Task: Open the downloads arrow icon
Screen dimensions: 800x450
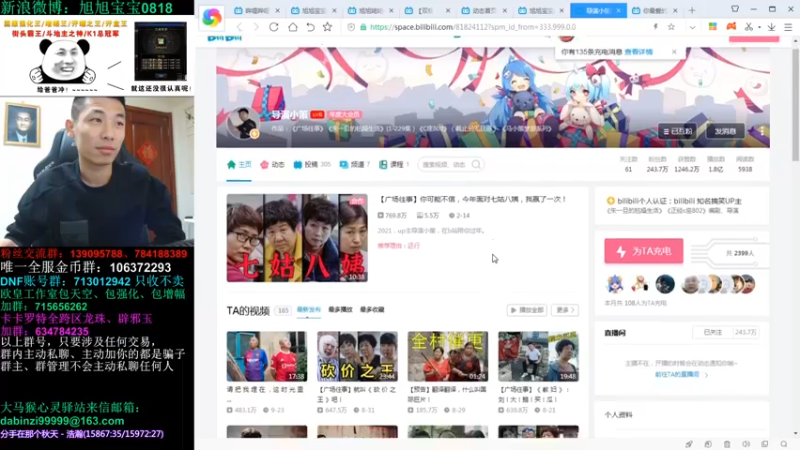Action: click(771, 27)
